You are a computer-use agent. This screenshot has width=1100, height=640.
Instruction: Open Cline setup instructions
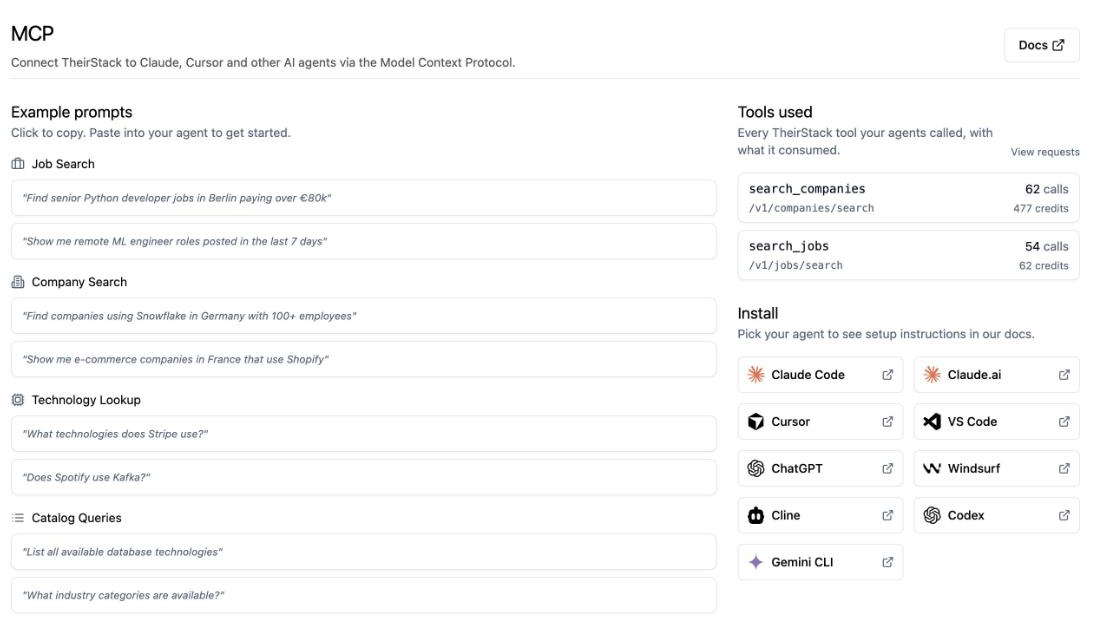coord(820,515)
